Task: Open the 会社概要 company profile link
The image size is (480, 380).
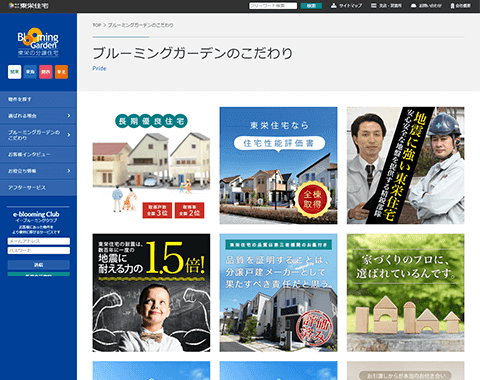Action: [461, 6]
